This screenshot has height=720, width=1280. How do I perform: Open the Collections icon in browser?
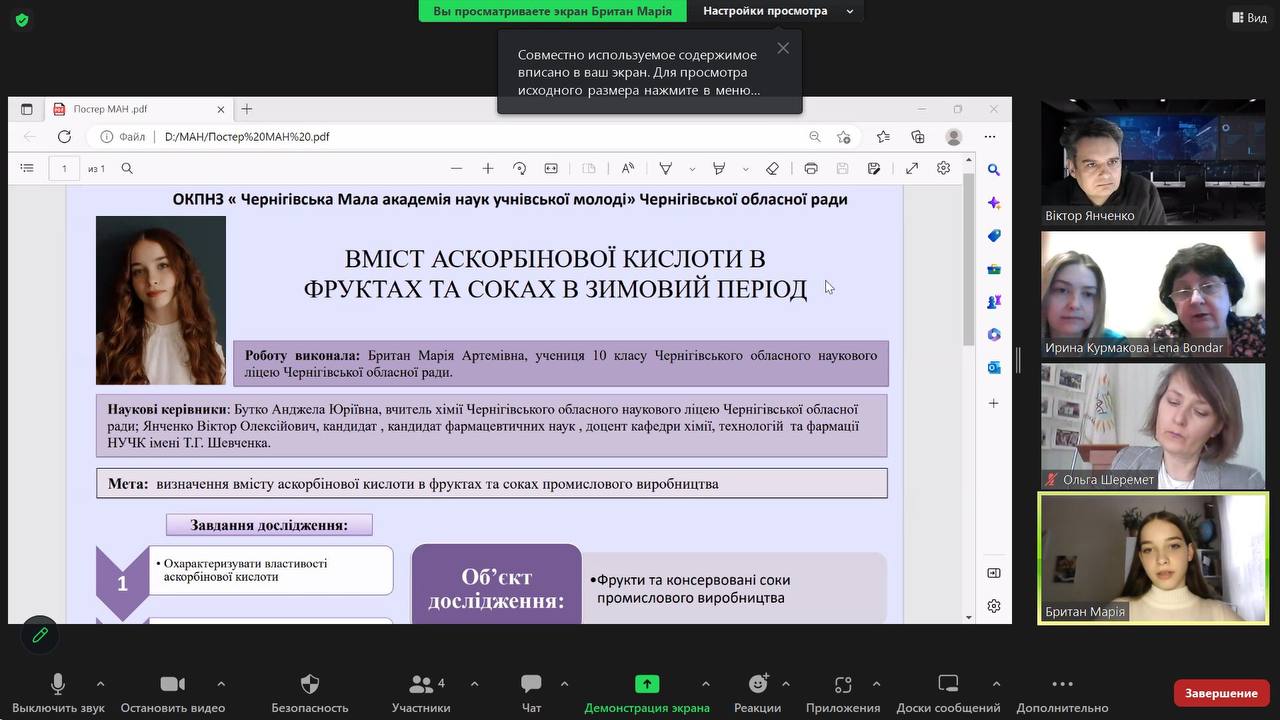click(918, 137)
